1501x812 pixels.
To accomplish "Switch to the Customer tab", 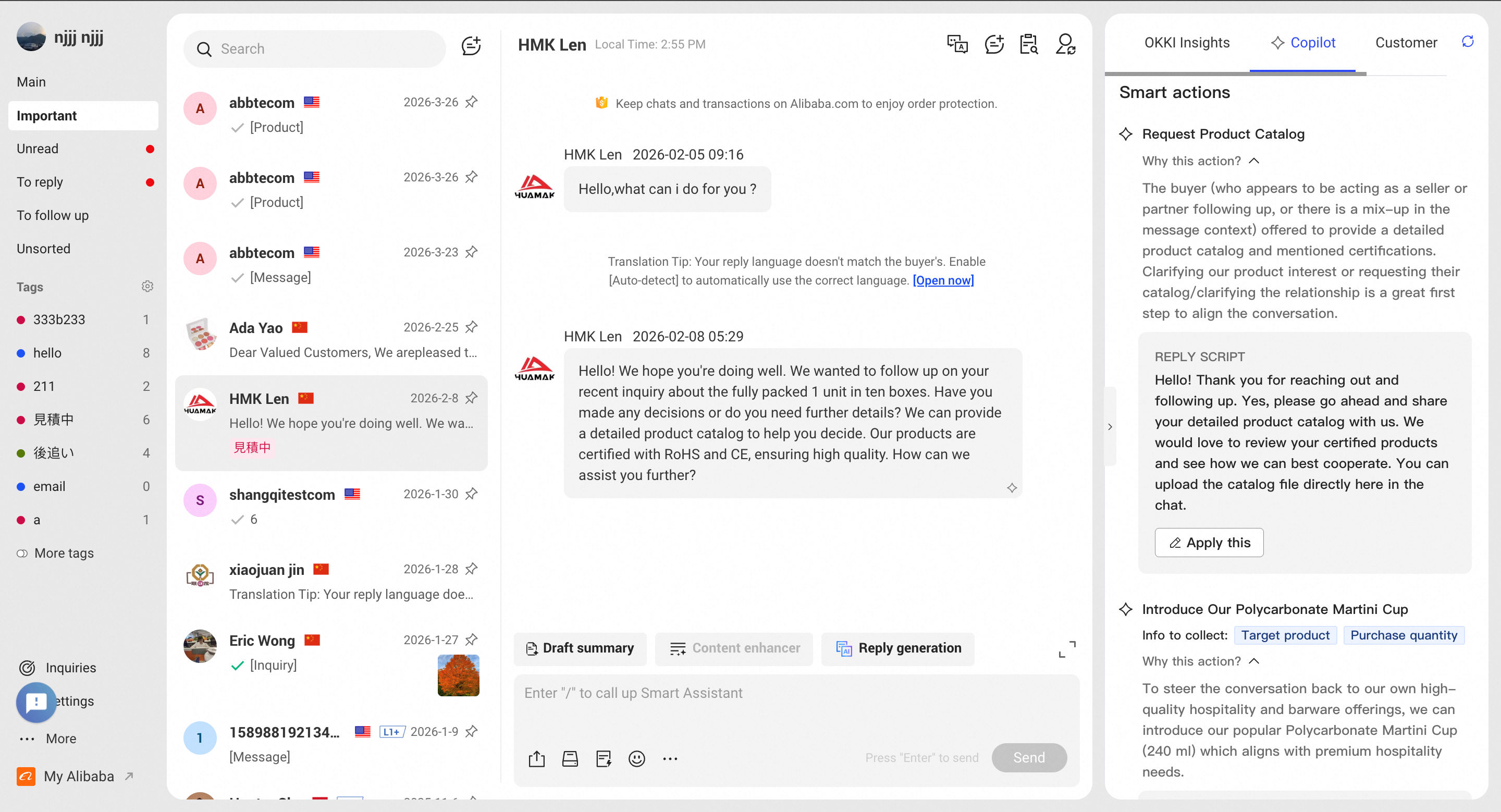I will (1406, 43).
